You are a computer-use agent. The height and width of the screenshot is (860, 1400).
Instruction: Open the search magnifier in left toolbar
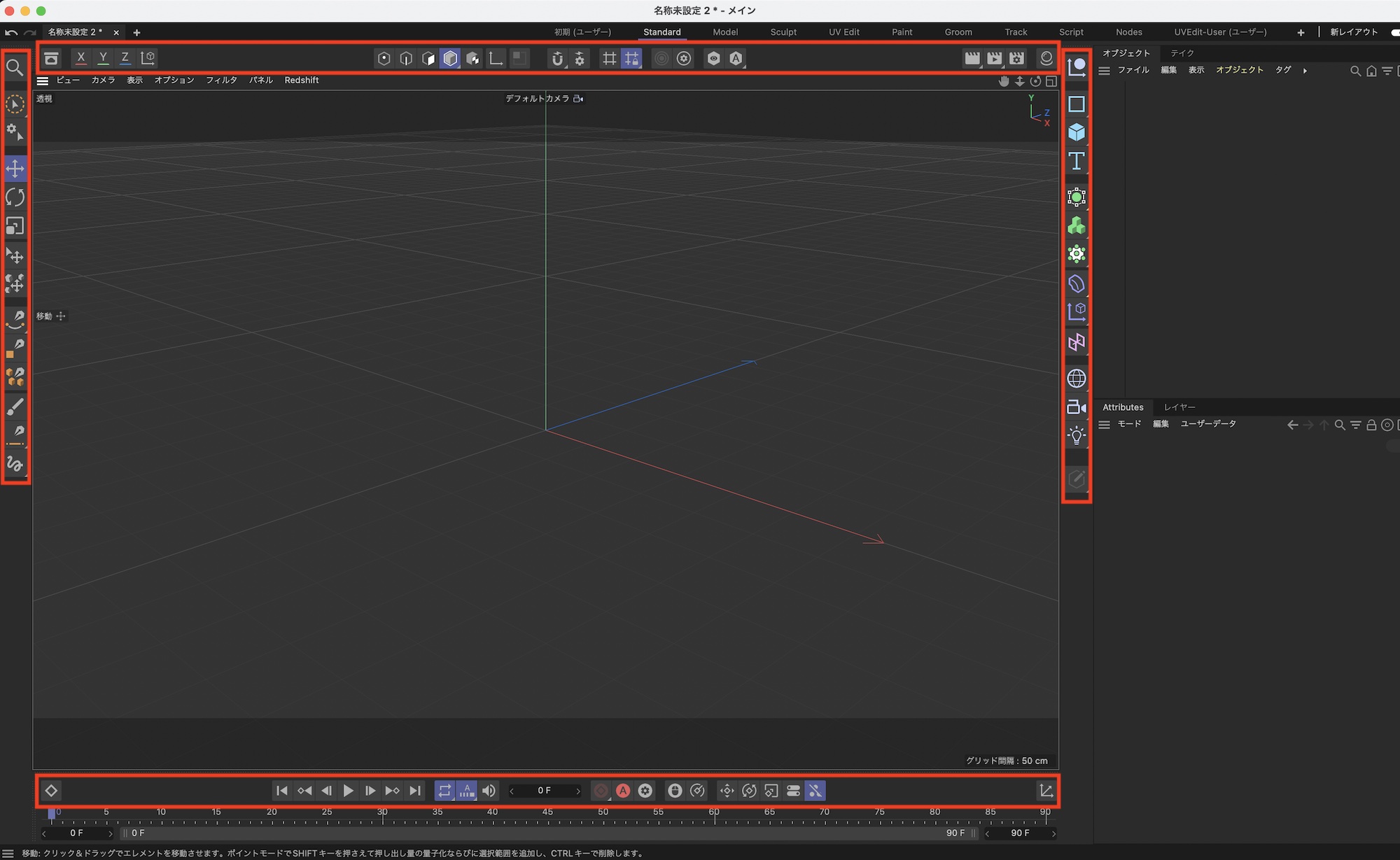click(15, 67)
